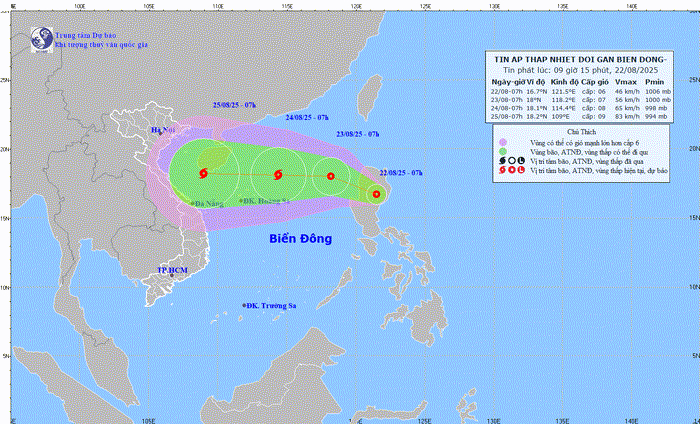The image size is (700, 424).
Task: Click legend text 'Vùng có thể có gió mạnh'
Action: (584, 143)
